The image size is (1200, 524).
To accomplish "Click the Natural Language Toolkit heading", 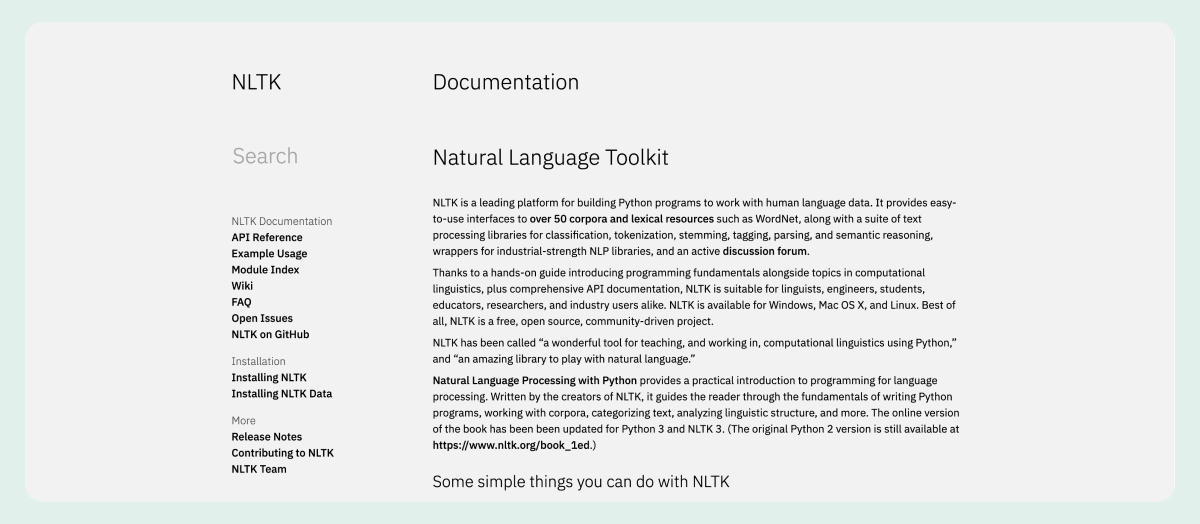I will (550, 158).
